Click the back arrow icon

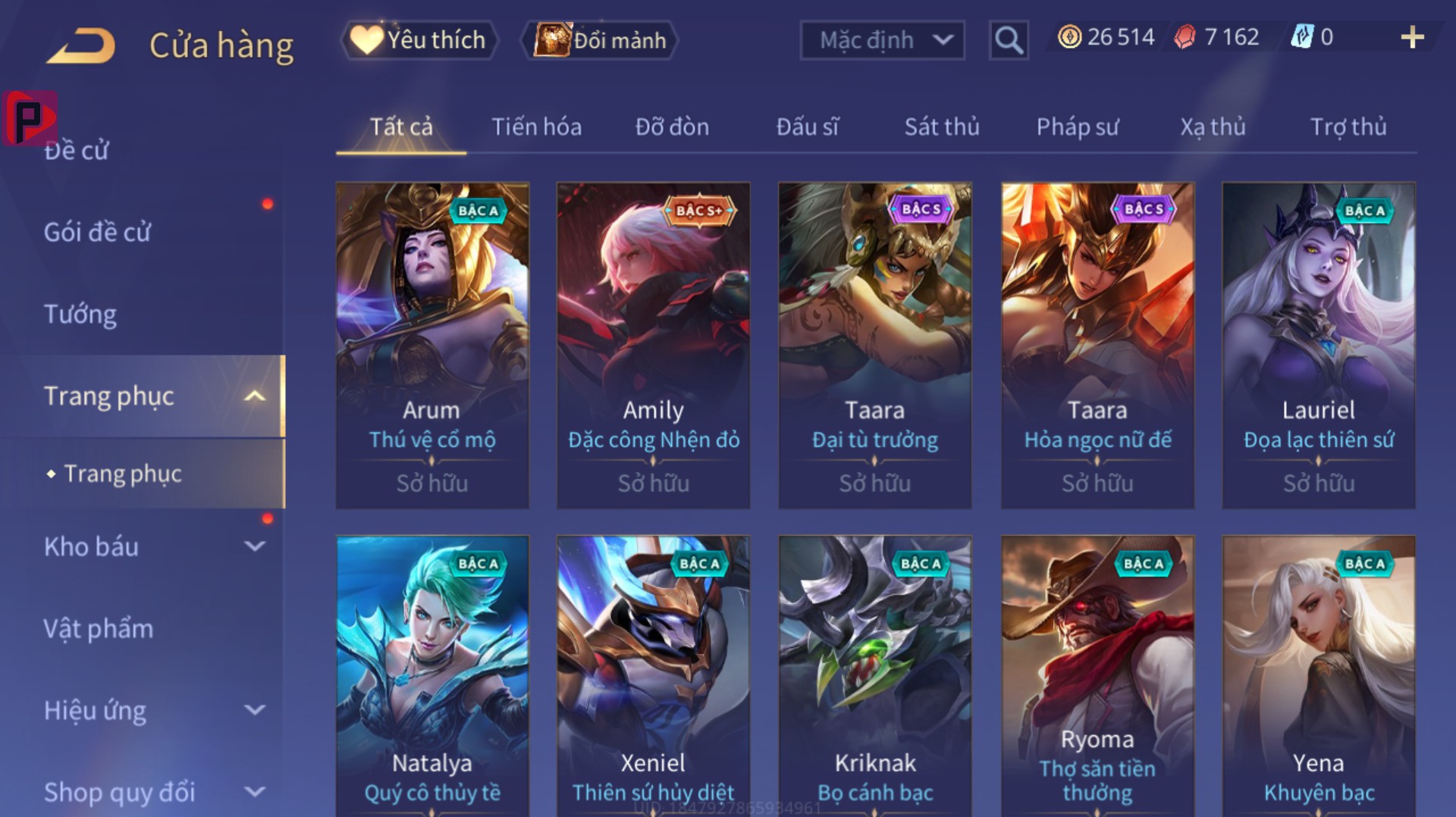pyautogui.click(x=81, y=46)
